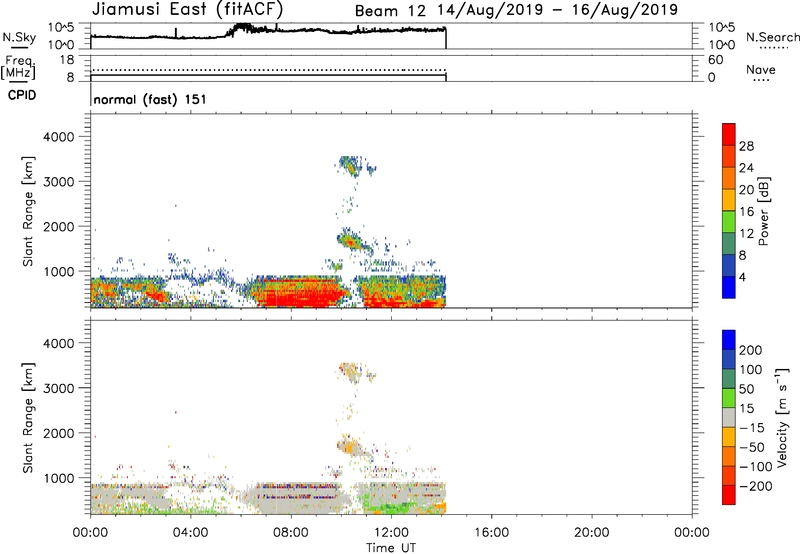This screenshot has height=554, width=800.
Task: Click the '4000' tick on power panel axis
Action: 59,137
